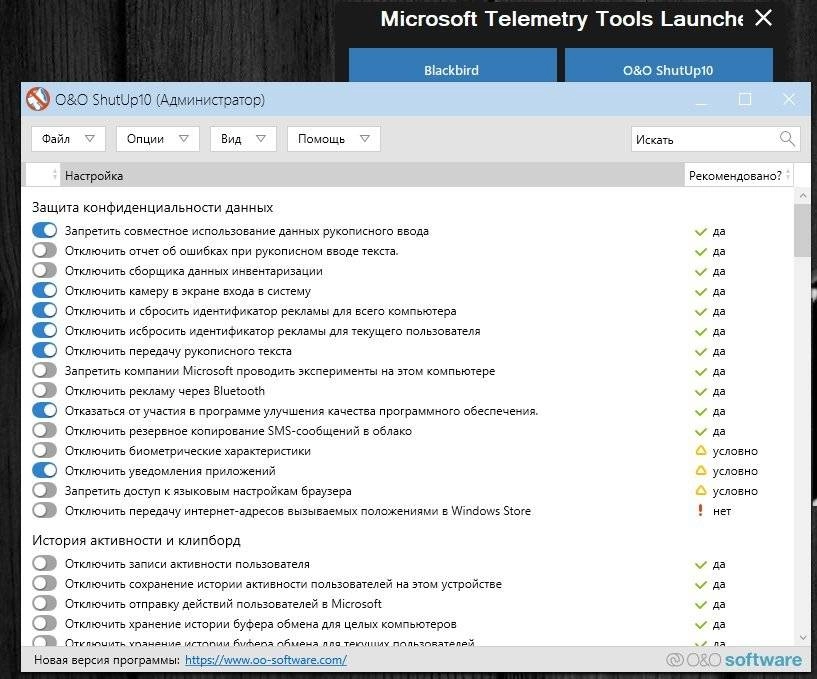Viewport: 817px width, 679px height.
Task: Click the O&O ShutUp10 app logo icon
Action: 38,99
